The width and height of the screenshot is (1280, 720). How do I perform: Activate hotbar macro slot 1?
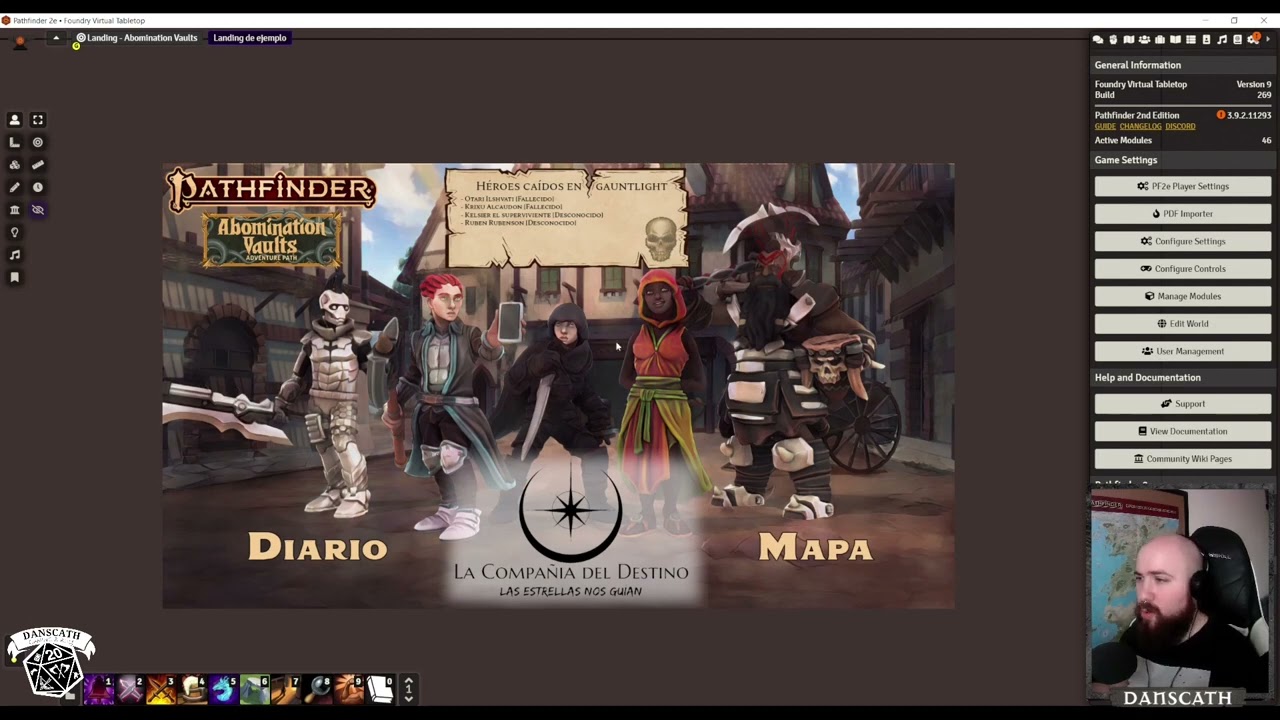point(99,690)
